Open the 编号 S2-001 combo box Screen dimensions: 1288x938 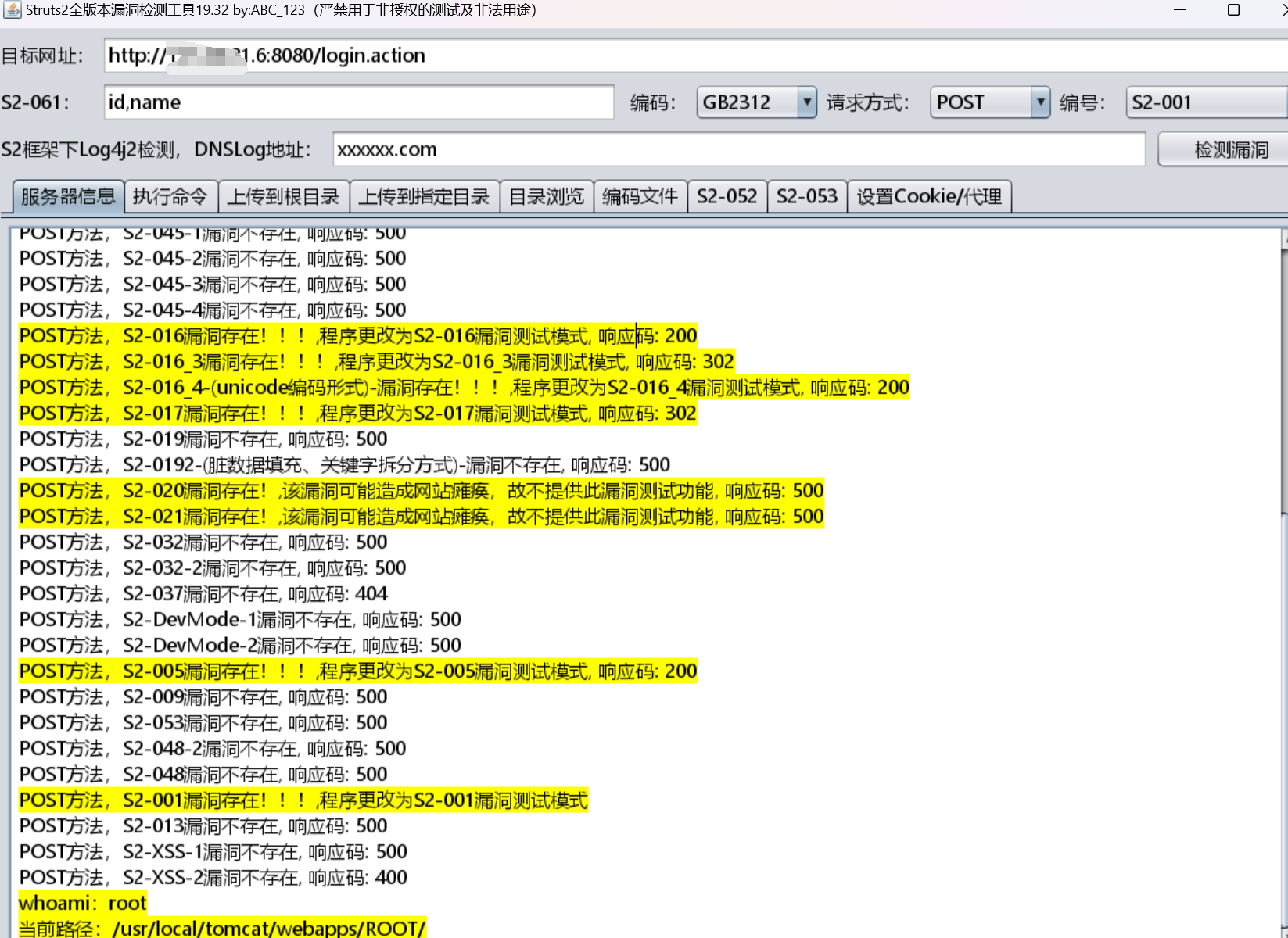pos(1204,102)
